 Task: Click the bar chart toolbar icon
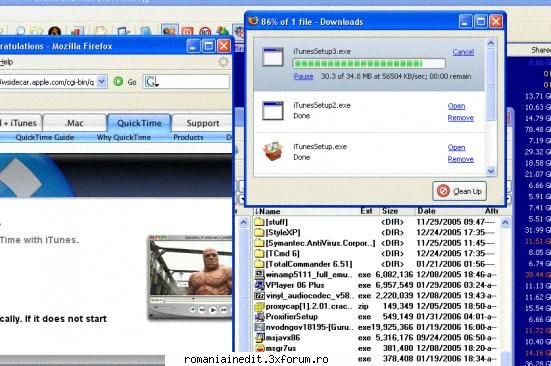[77, 32]
